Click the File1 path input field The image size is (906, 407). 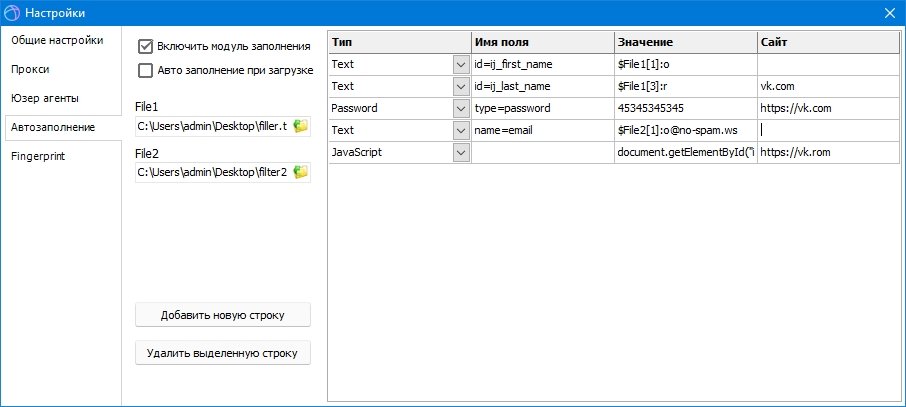[212, 126]
